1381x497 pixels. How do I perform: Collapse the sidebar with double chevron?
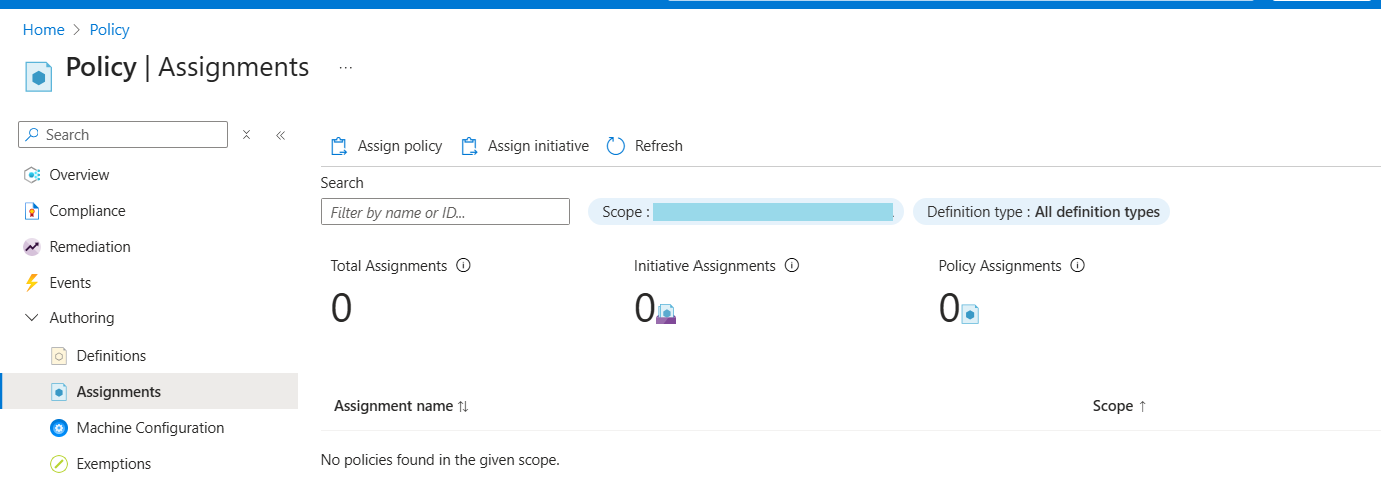coord(281,135)
